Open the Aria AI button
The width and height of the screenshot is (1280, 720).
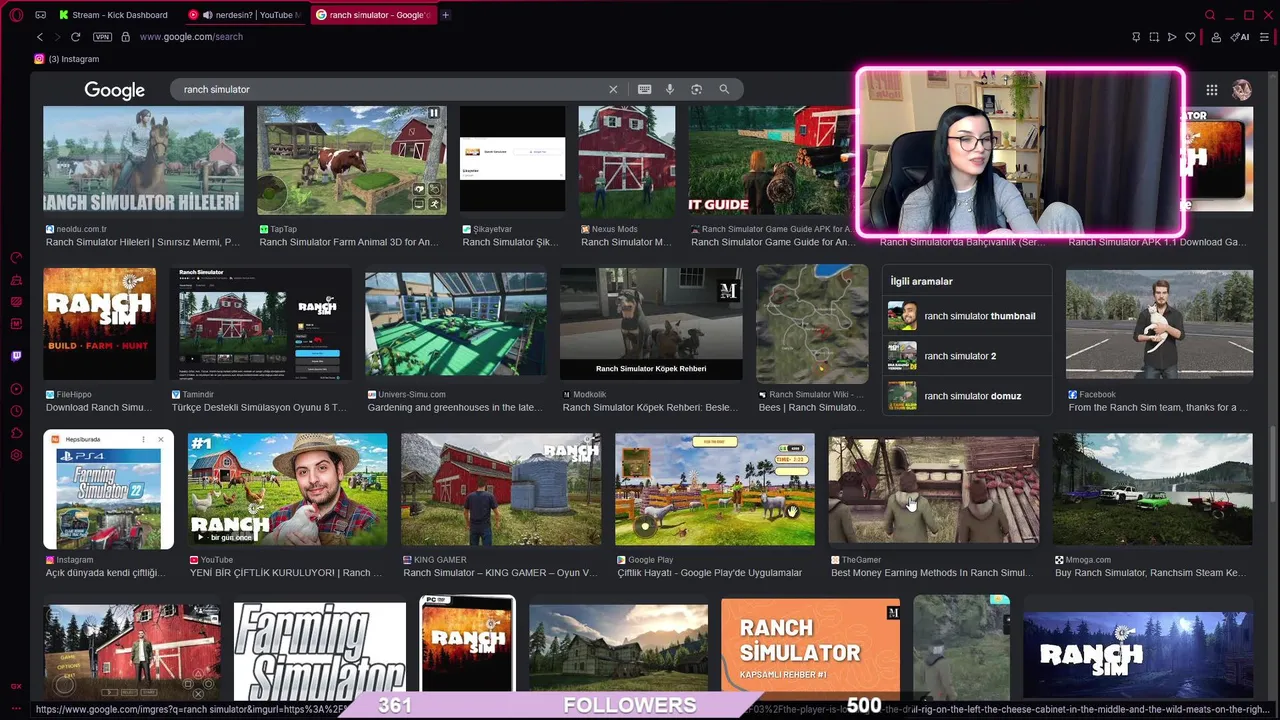[1240, 37]
